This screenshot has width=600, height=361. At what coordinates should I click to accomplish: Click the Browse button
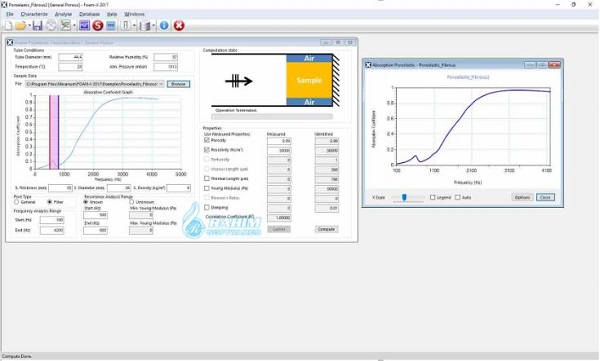pyautogui.click(x=178, y=84)
